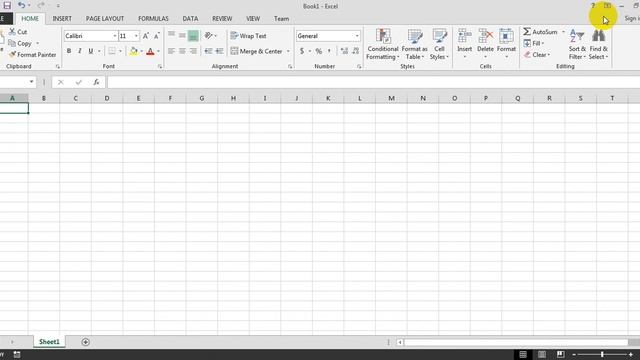This screenshot has height=360, width=640.
Task: Apply the Borders icon
Action: 111,51
